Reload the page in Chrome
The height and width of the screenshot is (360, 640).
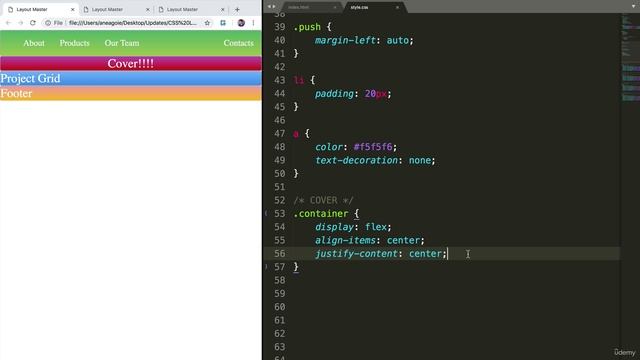(x=33, y=23)
